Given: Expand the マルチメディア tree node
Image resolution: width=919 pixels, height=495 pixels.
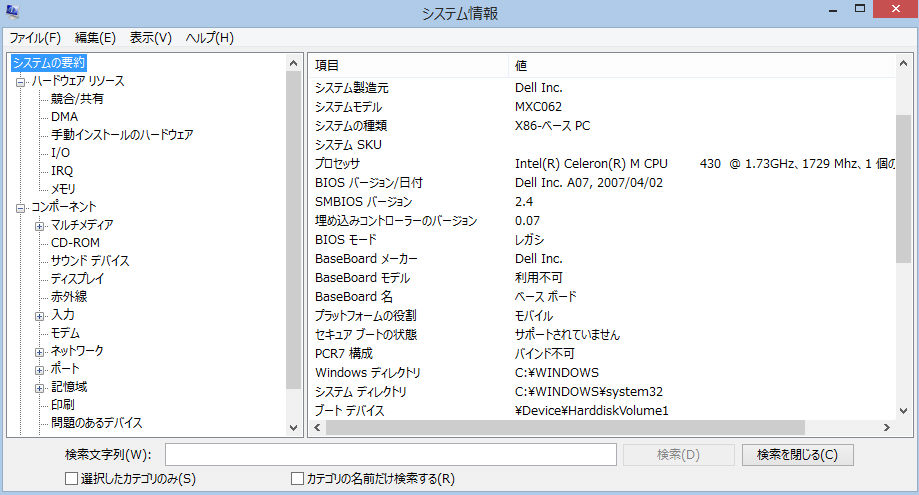Looking at the screenshot, I should coord(40,225).
